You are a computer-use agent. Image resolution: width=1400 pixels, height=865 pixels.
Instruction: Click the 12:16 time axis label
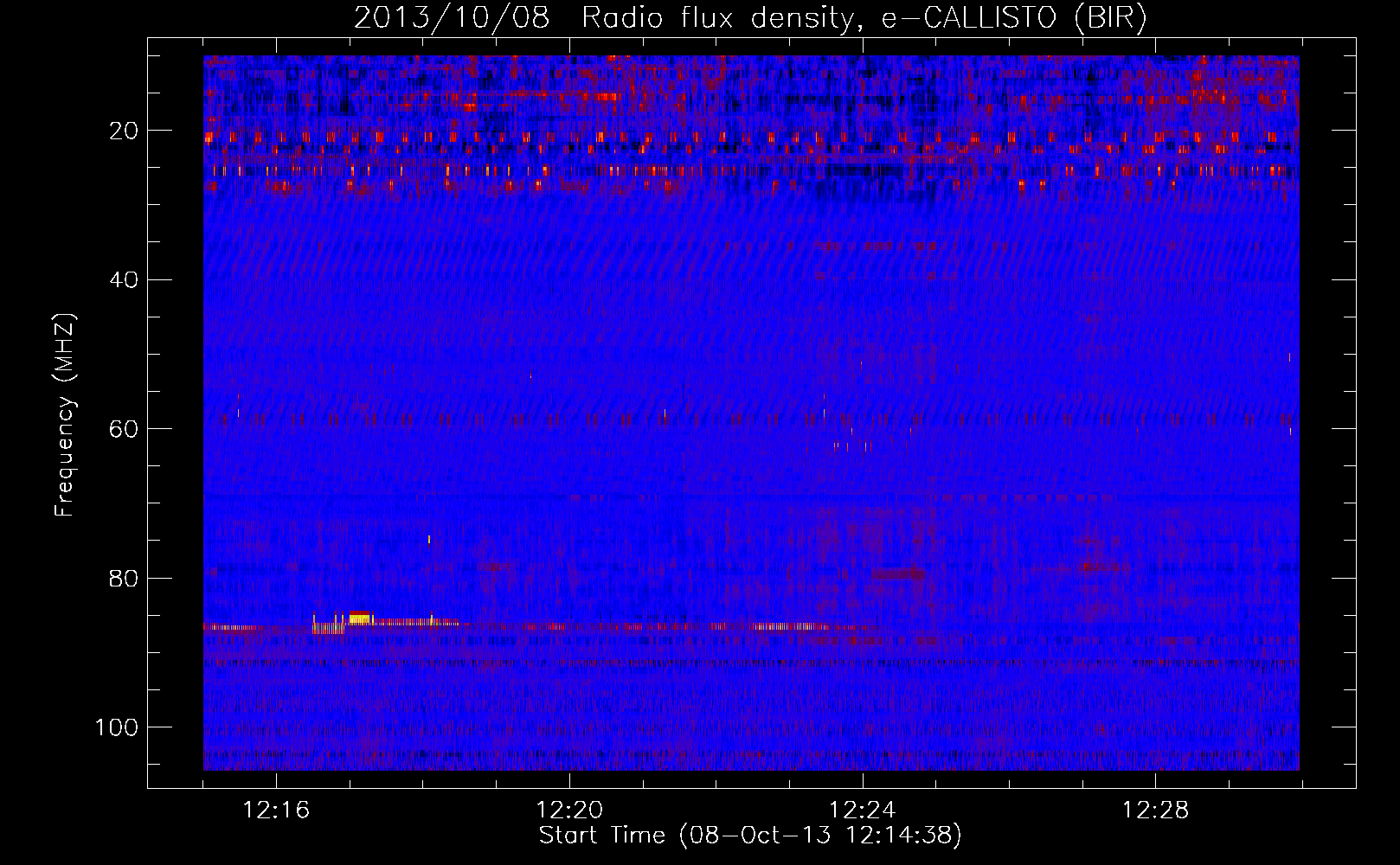(276, 811)
